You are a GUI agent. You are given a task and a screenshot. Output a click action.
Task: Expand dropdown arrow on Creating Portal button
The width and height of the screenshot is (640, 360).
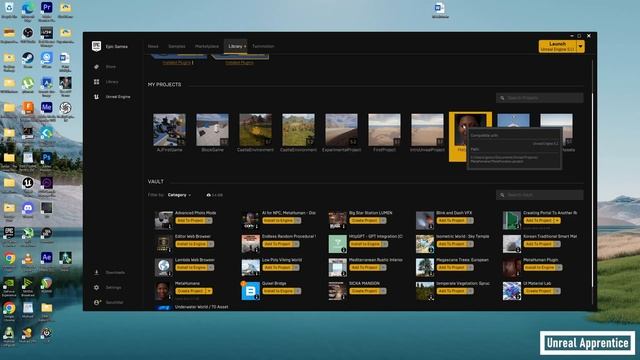coord(557,220)
